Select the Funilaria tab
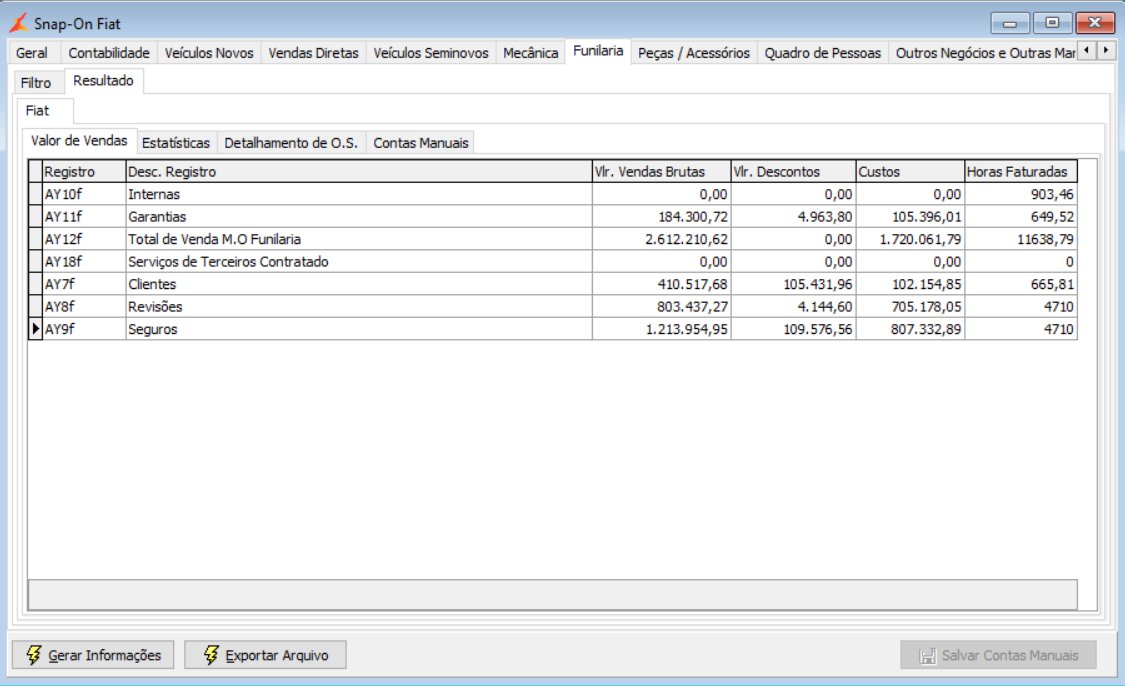This screenshot has width=1125, height=686. [598, 51]
